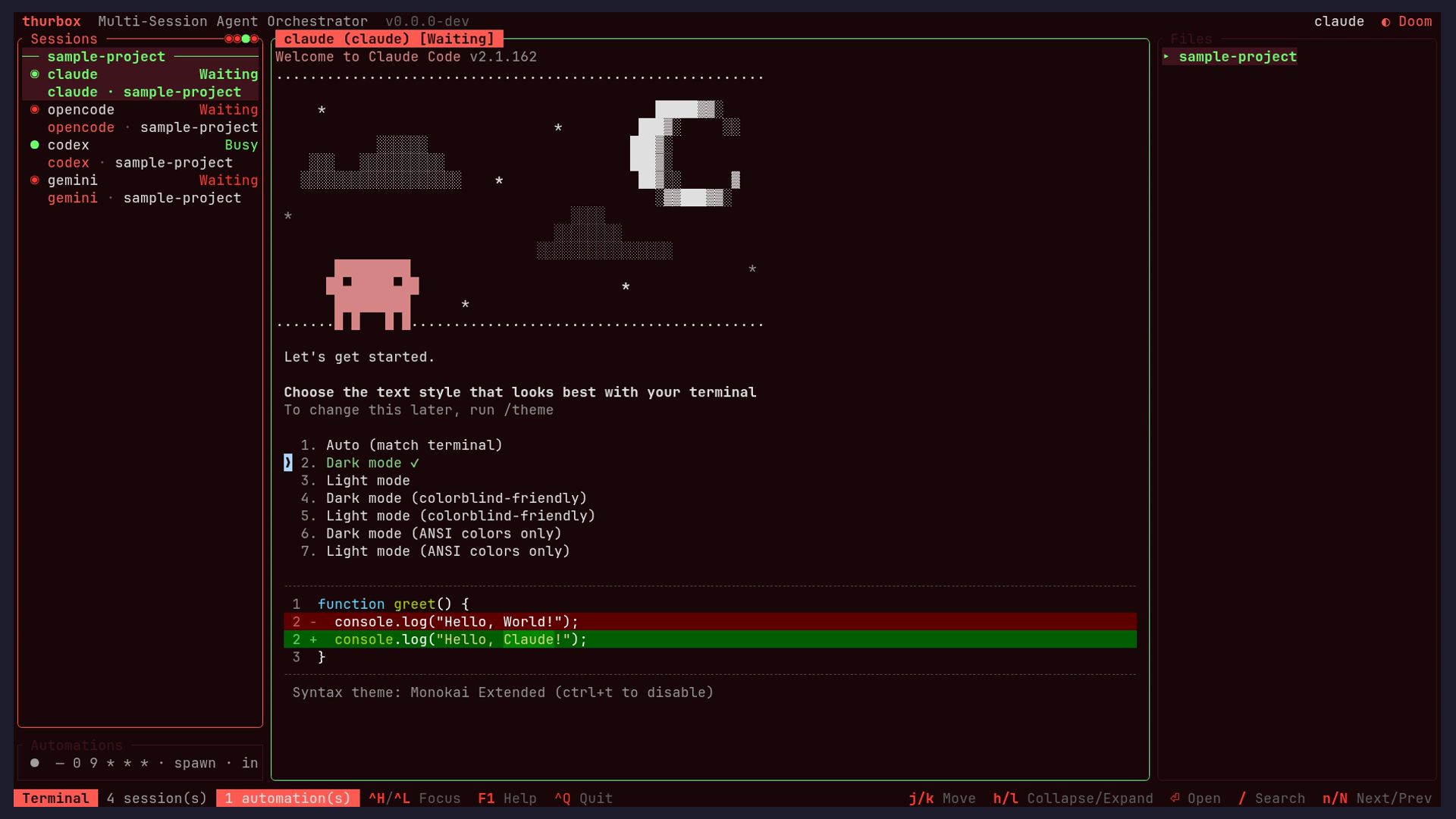1456x819 pixels.
Task: Choose option 3 Light mode
Action: coord(355,481)
